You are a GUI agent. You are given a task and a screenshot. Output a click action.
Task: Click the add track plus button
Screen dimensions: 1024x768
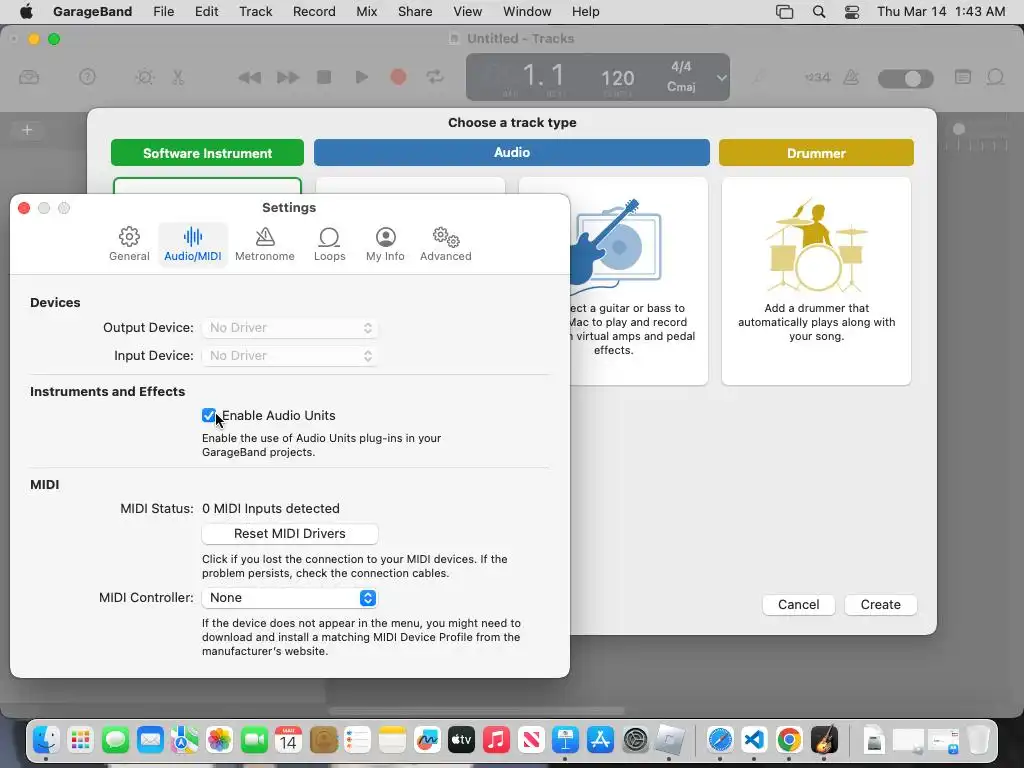[27, 130]
